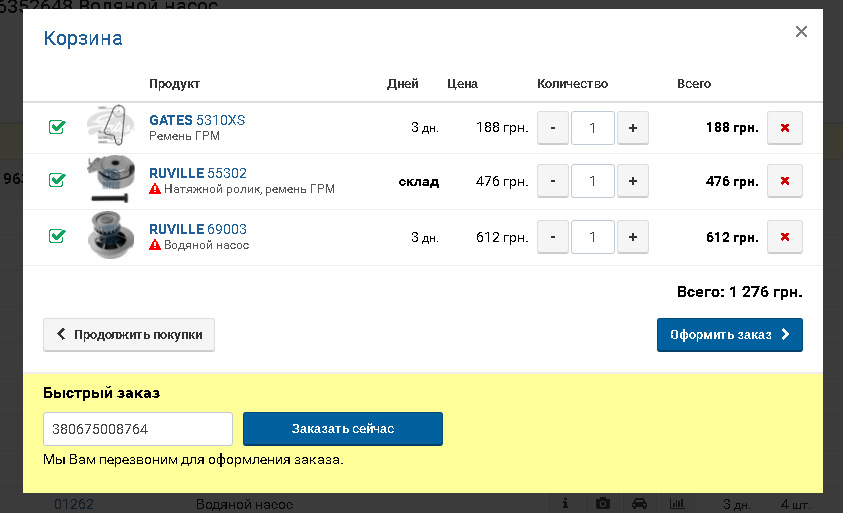Increase quantity of RUVILLE 69003
The height and width of the screenshot is (513, 843).
tap(633, 237)
